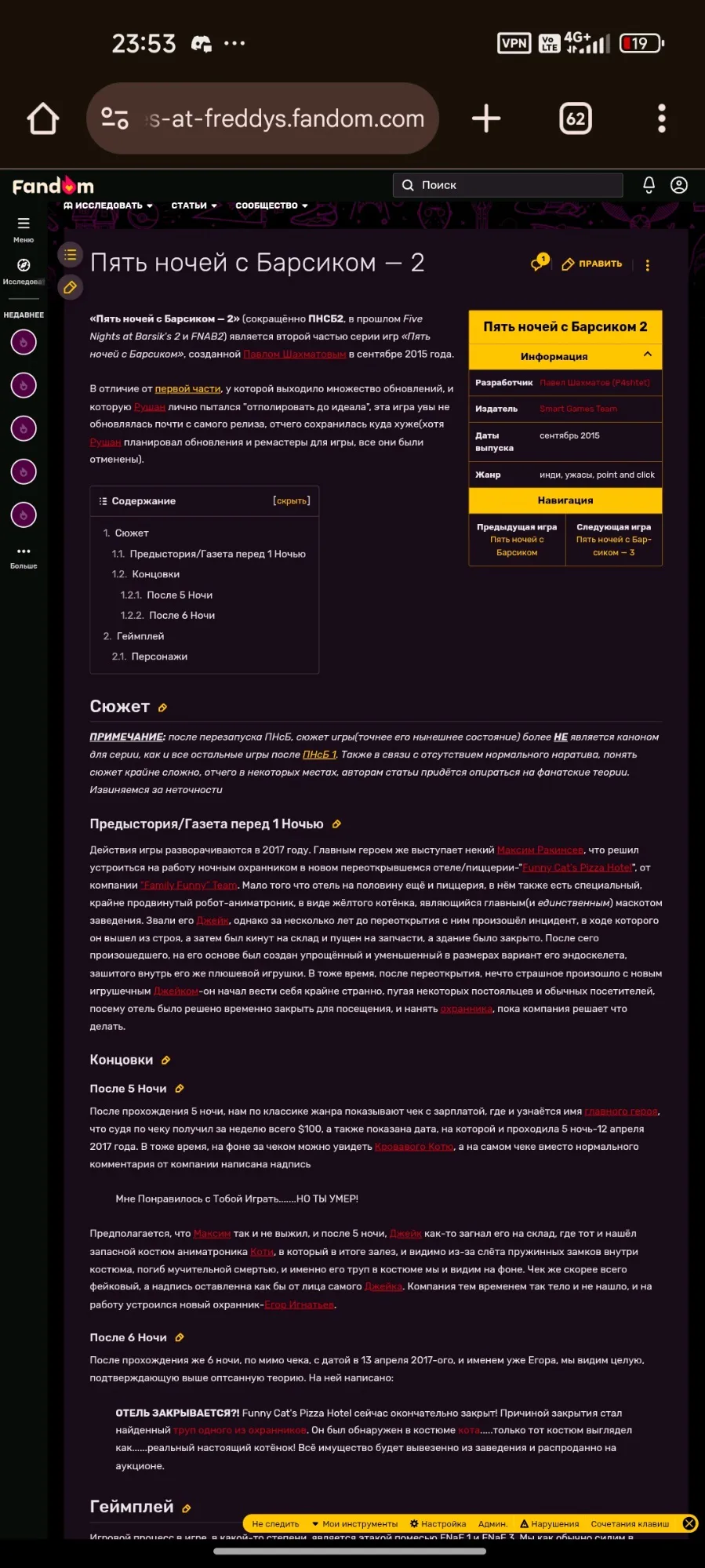The width and height of the screenshot is (705, 1568).
Task: Close the bottom yellow toolbar
Action: pyautogui.click(x=689, y=1523)
